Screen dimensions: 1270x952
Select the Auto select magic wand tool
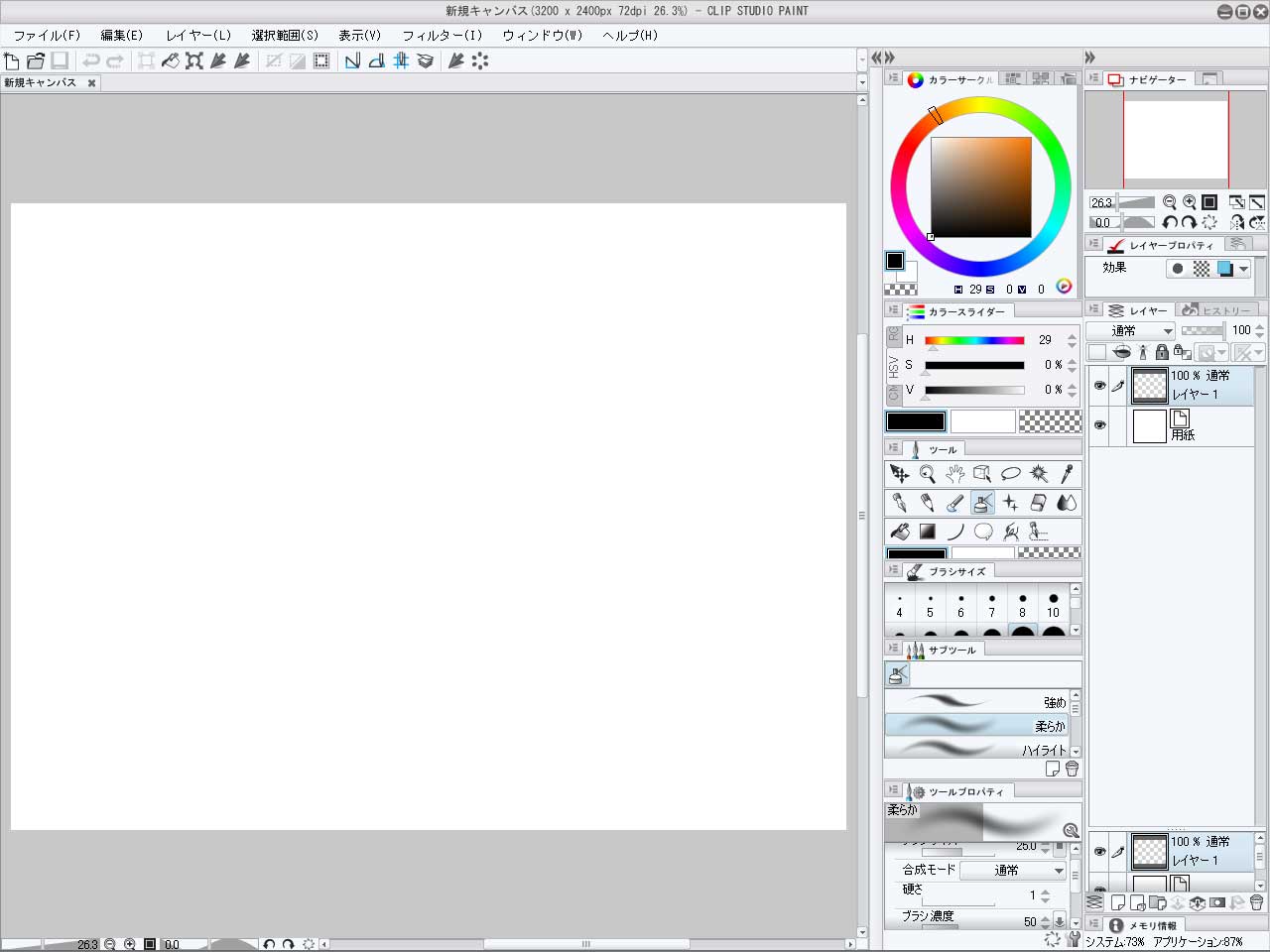[x=1039, y=474]
